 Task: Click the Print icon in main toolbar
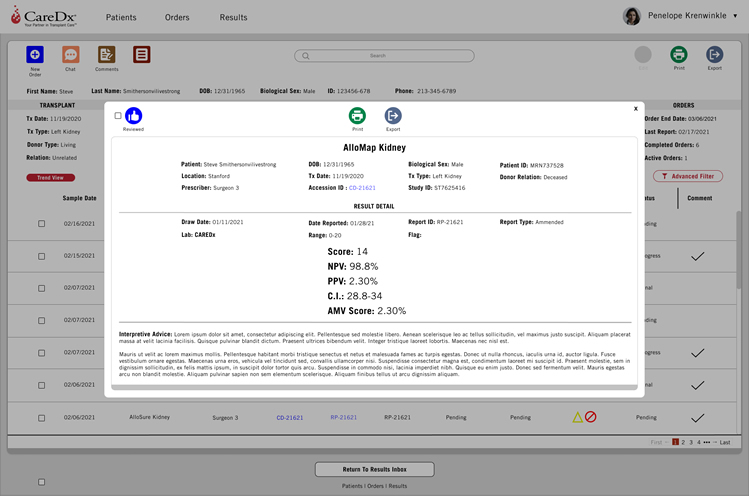pyautogui.click(x=679, y=54)
